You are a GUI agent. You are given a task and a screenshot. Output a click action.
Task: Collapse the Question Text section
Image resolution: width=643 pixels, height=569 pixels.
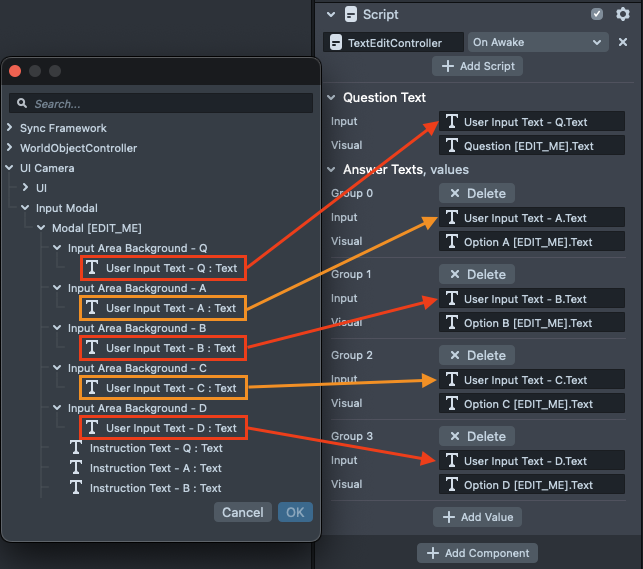click(x=331, y=98)
